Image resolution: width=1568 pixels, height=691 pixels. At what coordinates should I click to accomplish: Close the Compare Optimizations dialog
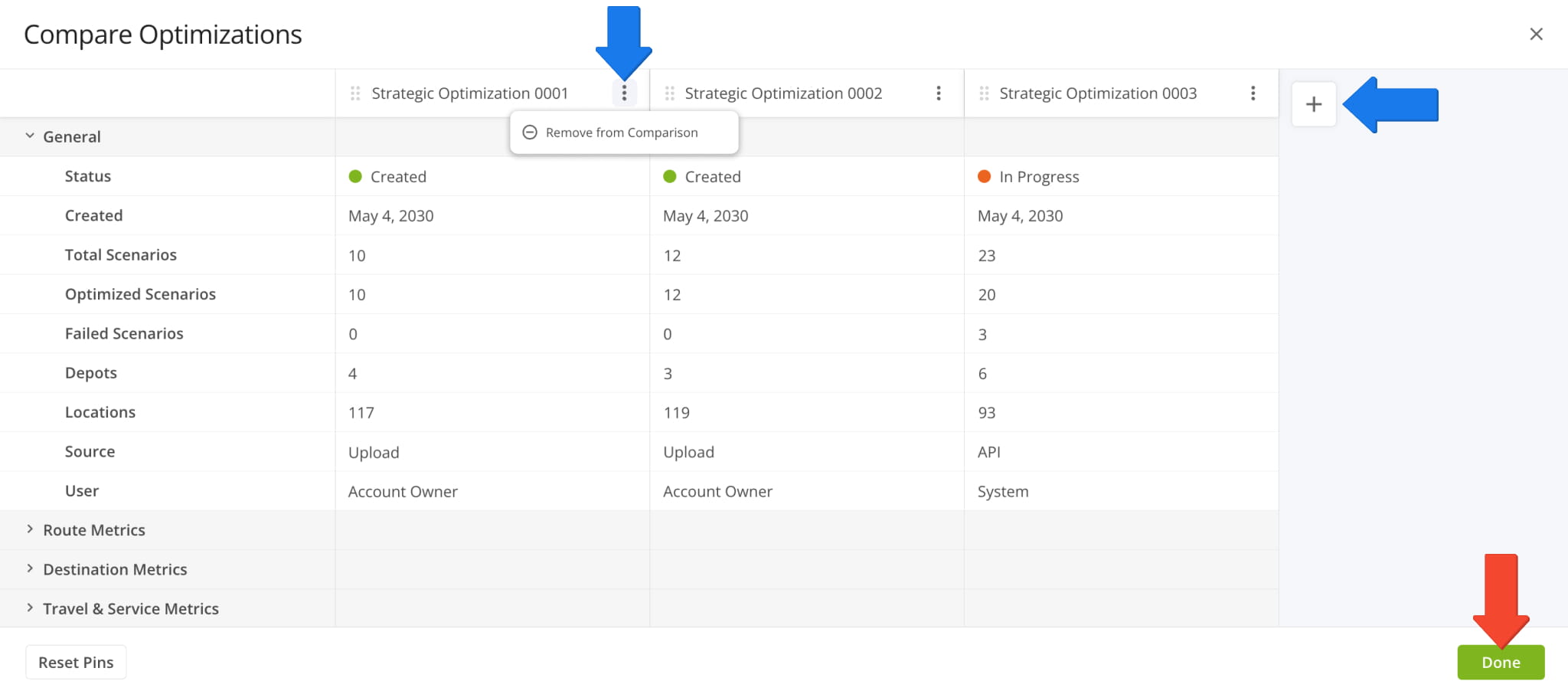pyautogui.click(x=1535, y=34)
